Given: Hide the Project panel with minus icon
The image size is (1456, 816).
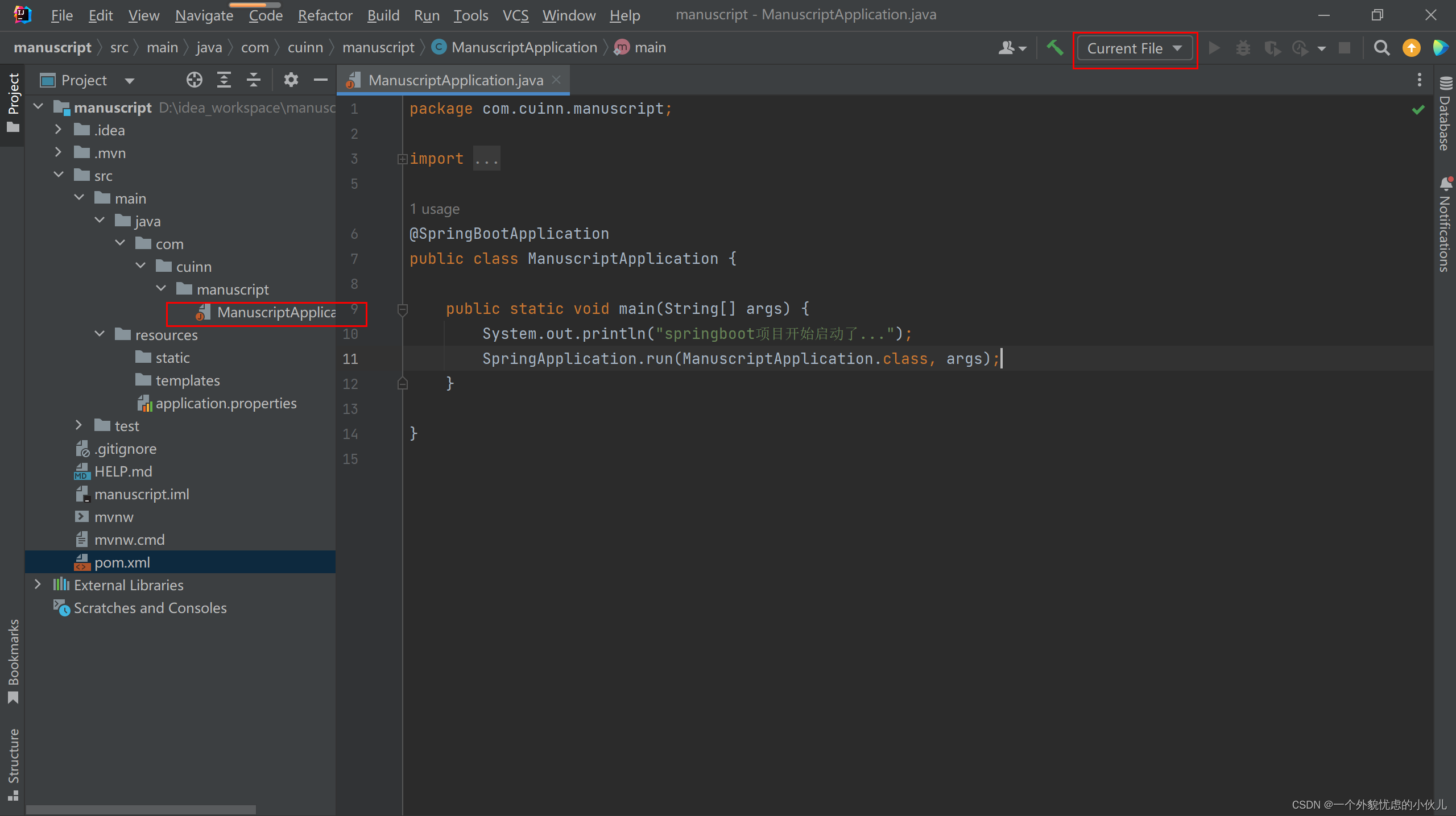Looking at the screenshot, I should tap(321, 80).
